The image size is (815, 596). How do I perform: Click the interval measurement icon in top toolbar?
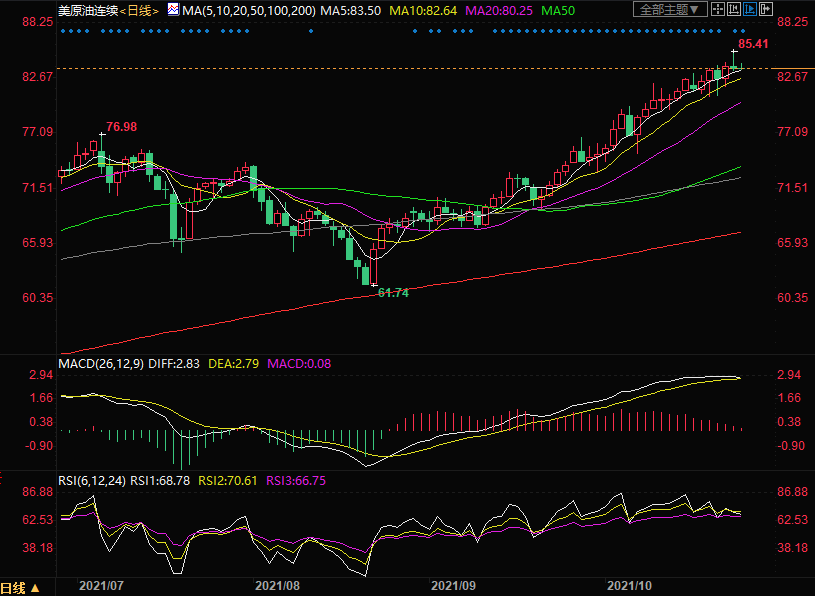[734, 9]
